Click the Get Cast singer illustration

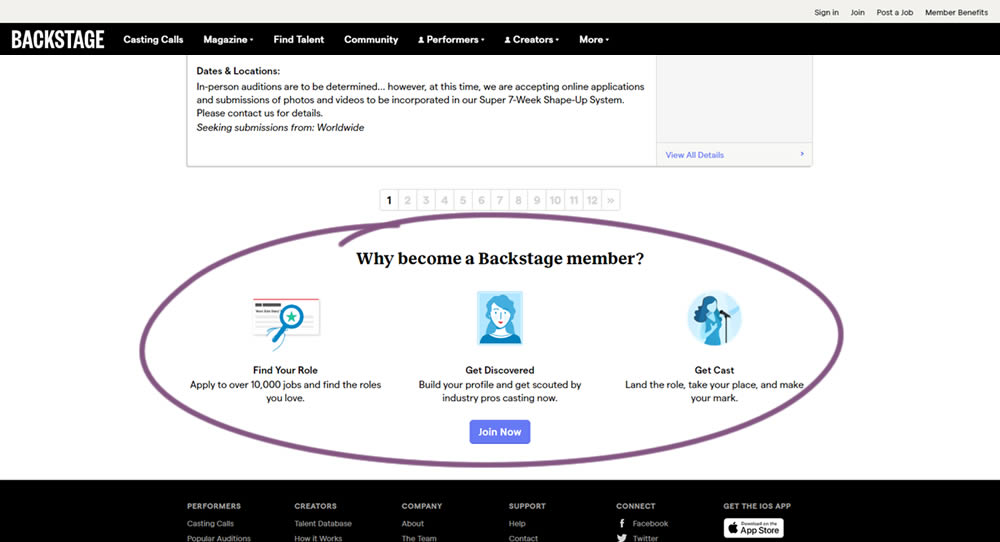[x=714, y=319]
